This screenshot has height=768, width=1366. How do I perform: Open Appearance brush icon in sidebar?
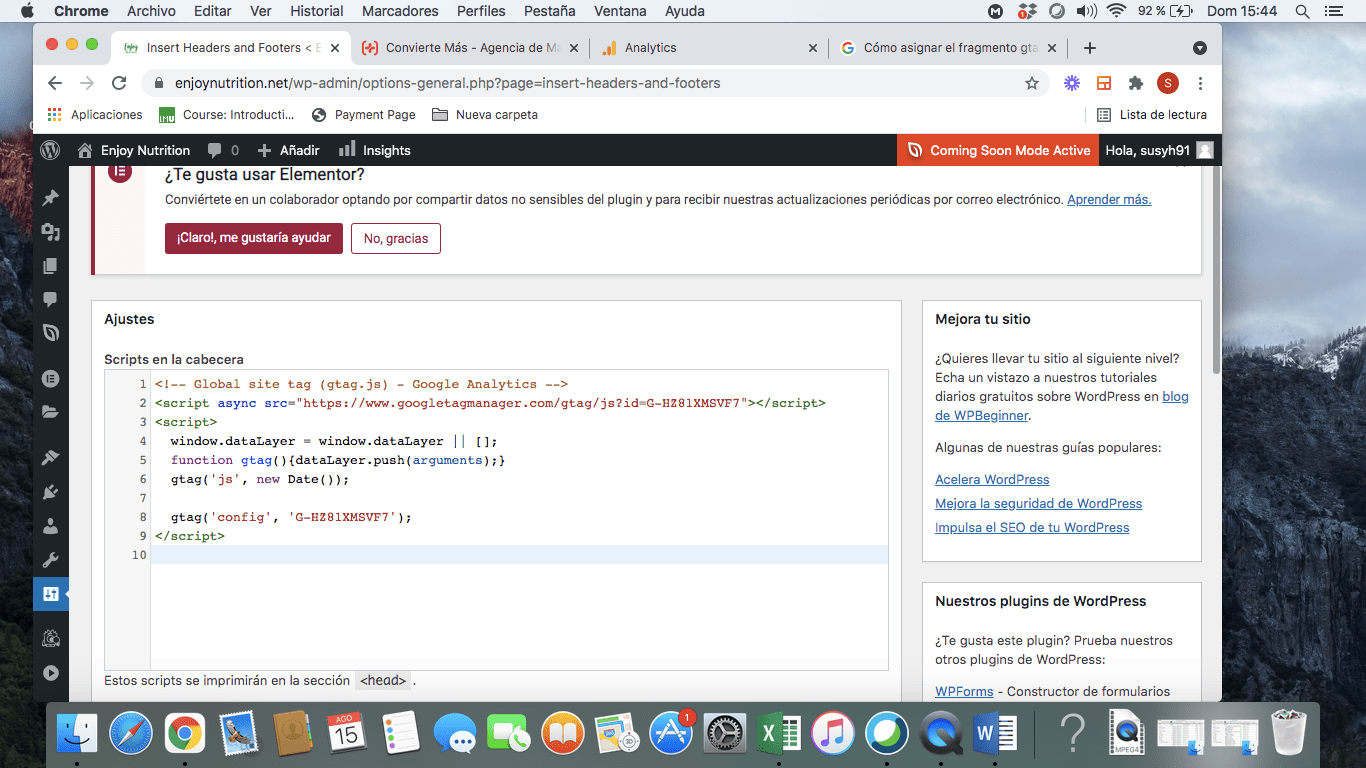(x=50, y=458)
